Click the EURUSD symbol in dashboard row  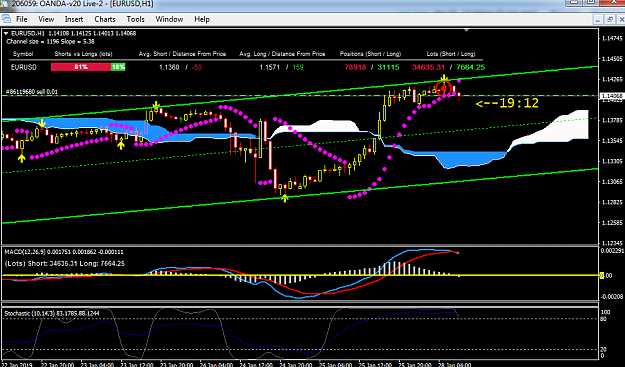point(24,67)
